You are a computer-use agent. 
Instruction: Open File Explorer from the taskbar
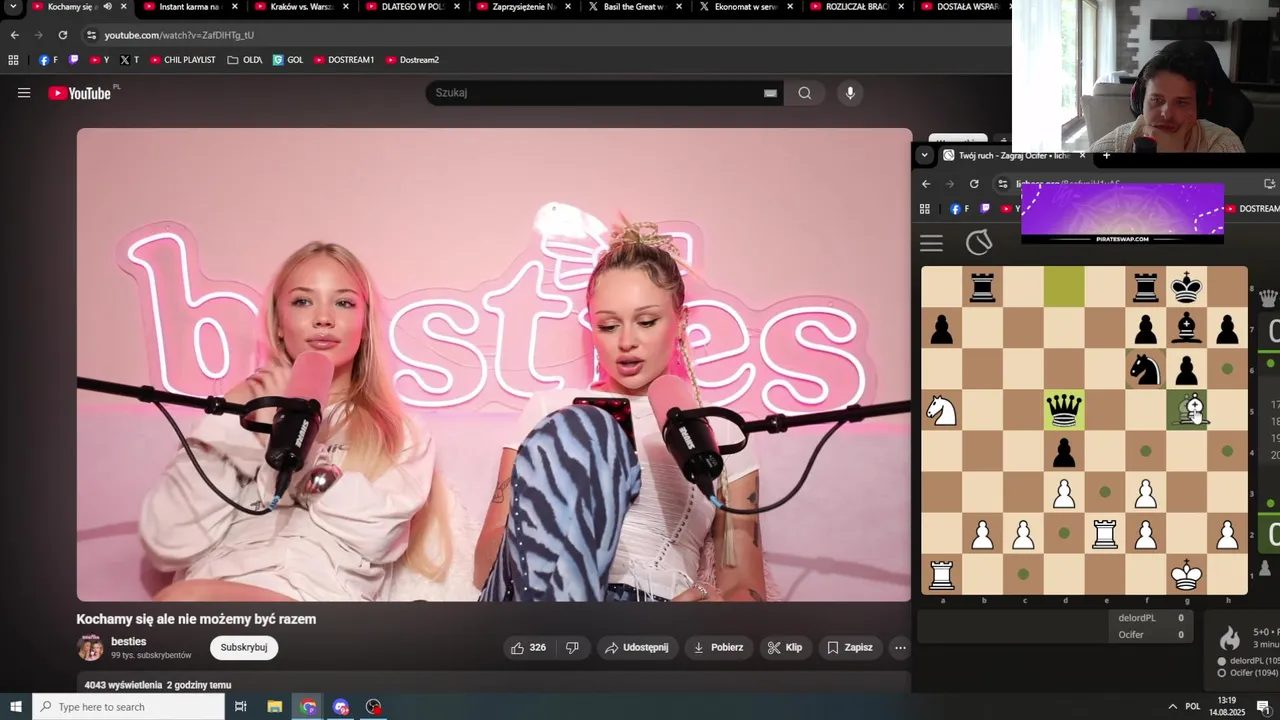click(x=275, y=707)
